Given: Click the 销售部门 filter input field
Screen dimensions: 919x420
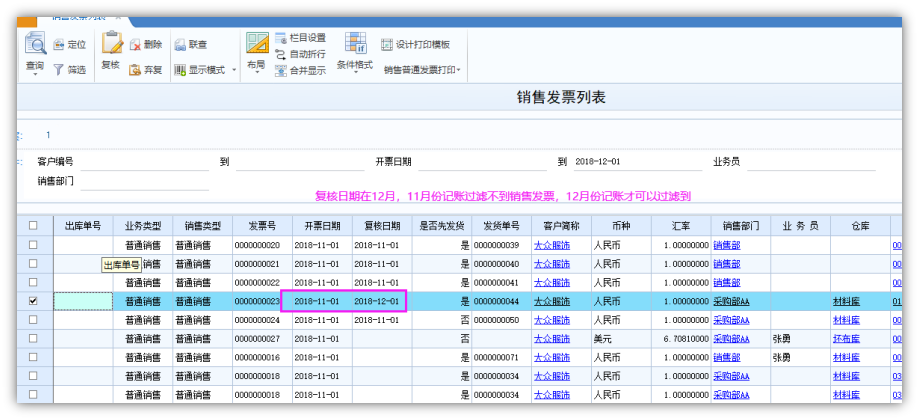Looking at the screenshot, I should click(x=145, y=182).
